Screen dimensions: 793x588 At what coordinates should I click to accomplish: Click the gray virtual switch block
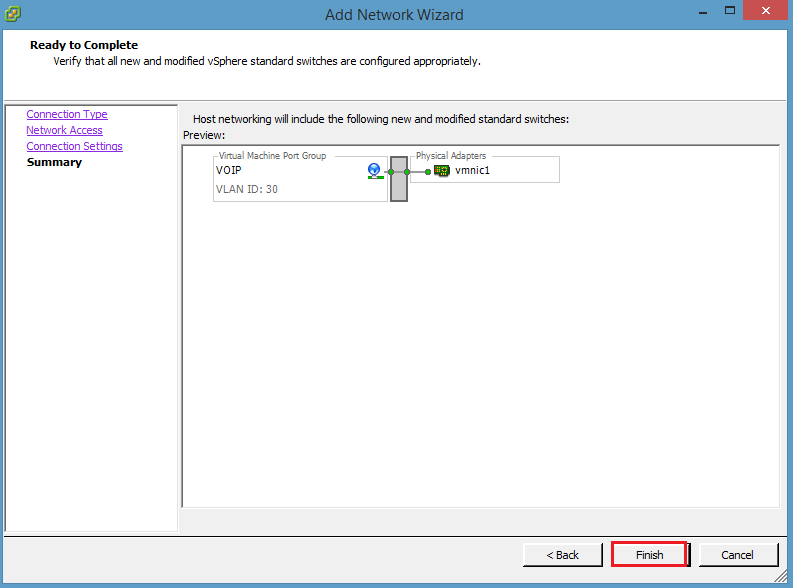tap(399, 179)
